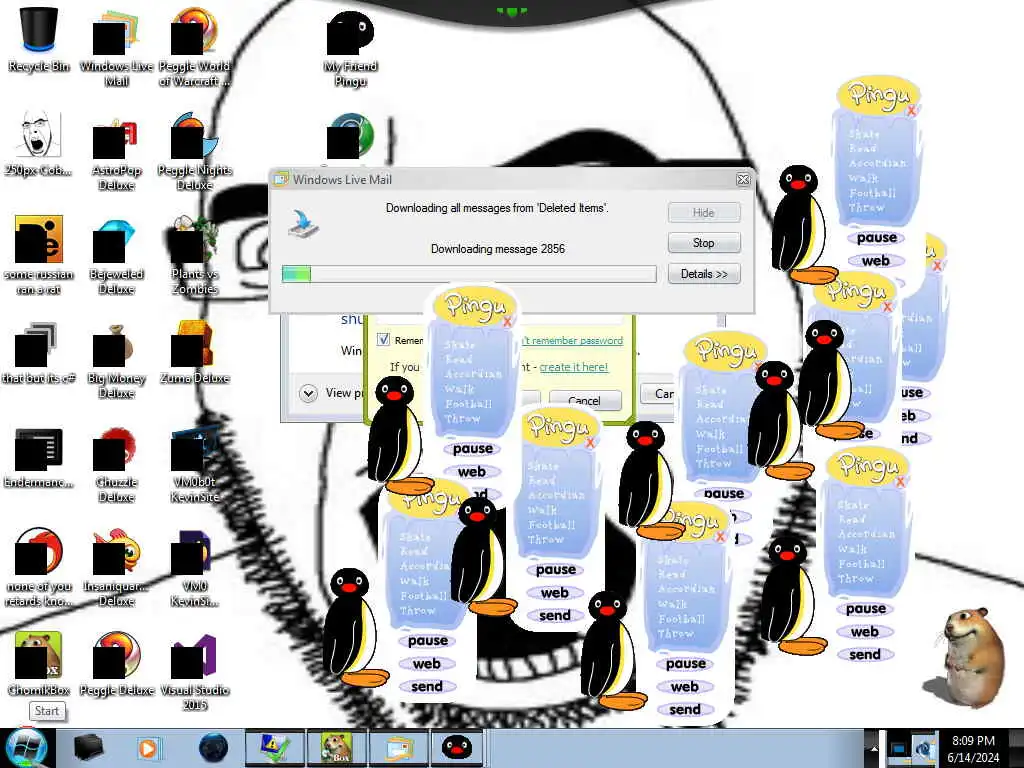This screenshot has width=1024, height=768.
Task: Open the 'remember password' help link
Action: pos(572,340)
